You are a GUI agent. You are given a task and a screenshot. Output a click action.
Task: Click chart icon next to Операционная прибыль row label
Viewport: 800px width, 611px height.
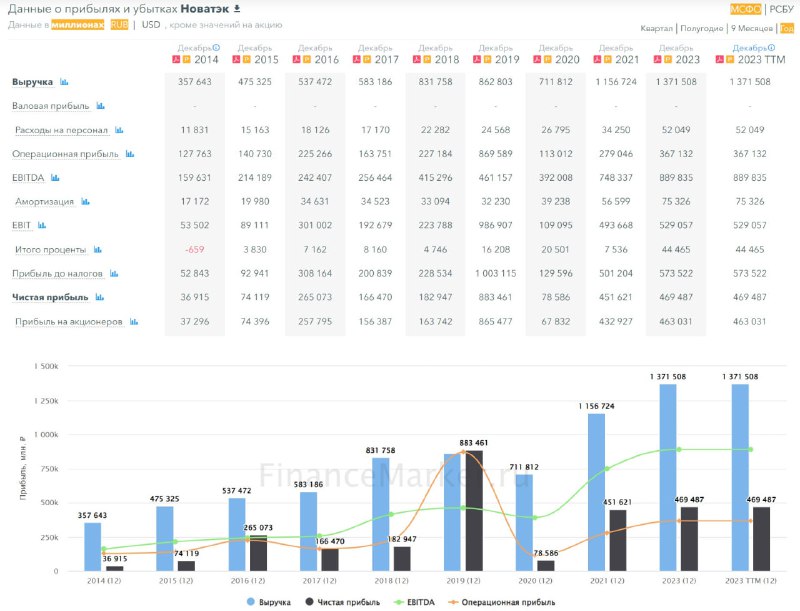click(x=130, y=154)
